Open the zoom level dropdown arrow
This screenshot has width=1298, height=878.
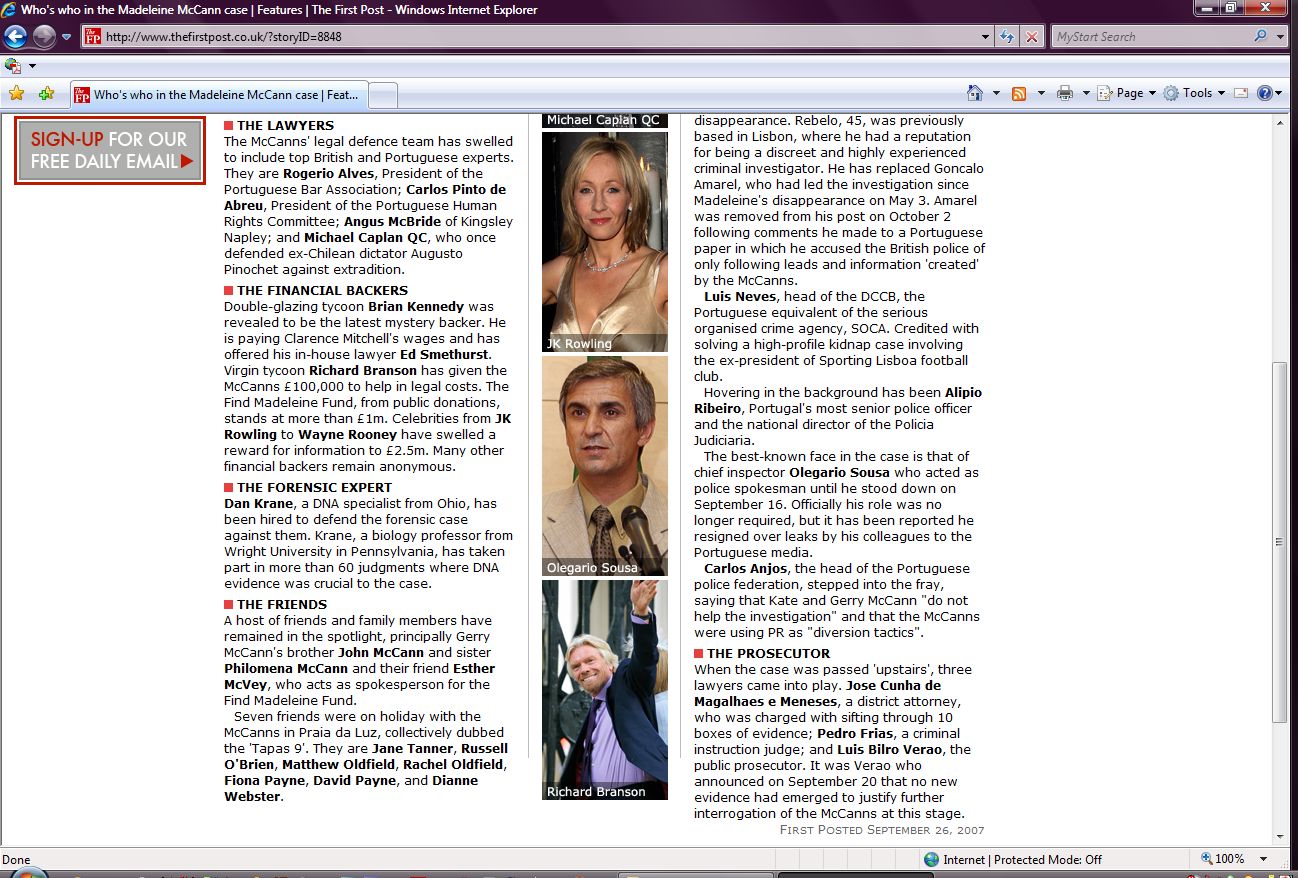(x=1264, y=859)
